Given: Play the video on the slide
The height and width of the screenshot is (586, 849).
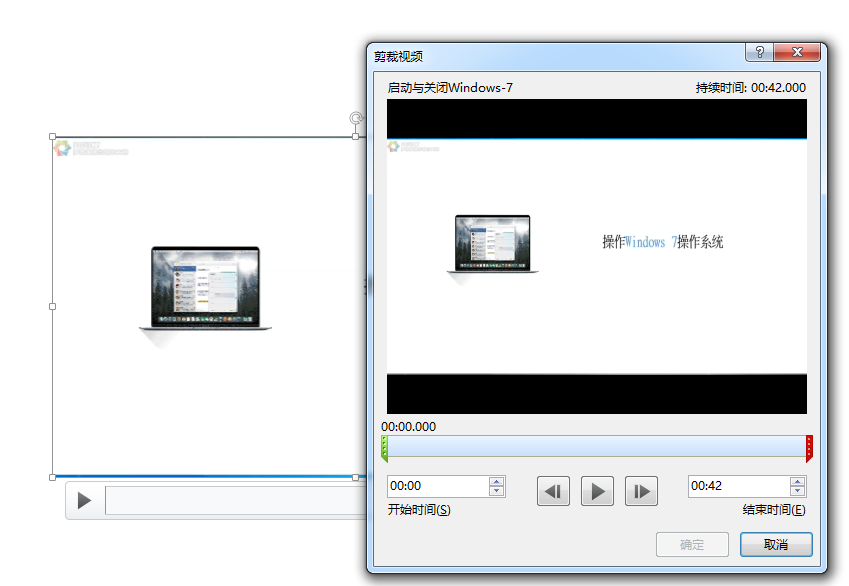Looking at the screenshot, I should 84,500.
